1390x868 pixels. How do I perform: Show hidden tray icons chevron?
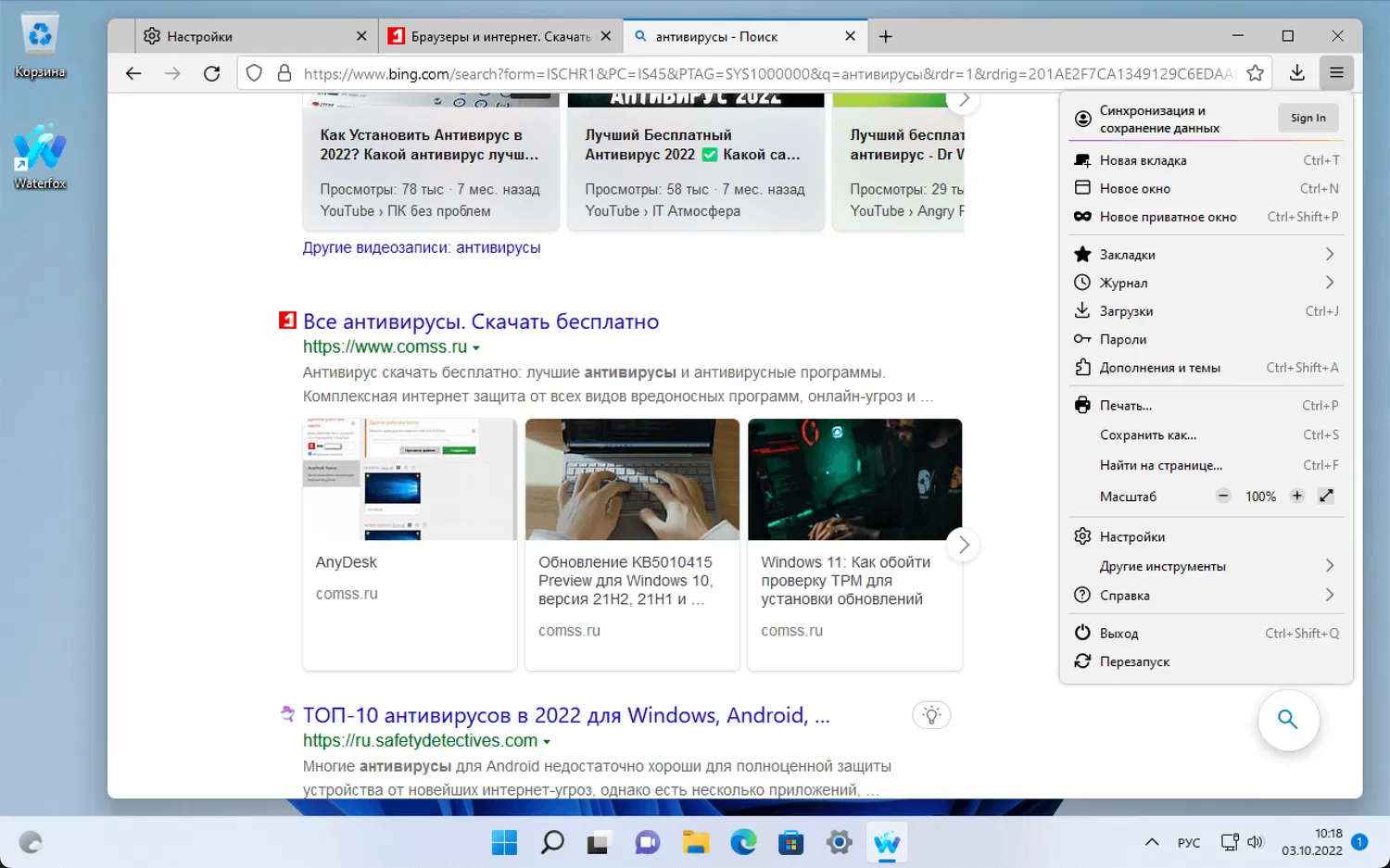(x=1152, y=843)
